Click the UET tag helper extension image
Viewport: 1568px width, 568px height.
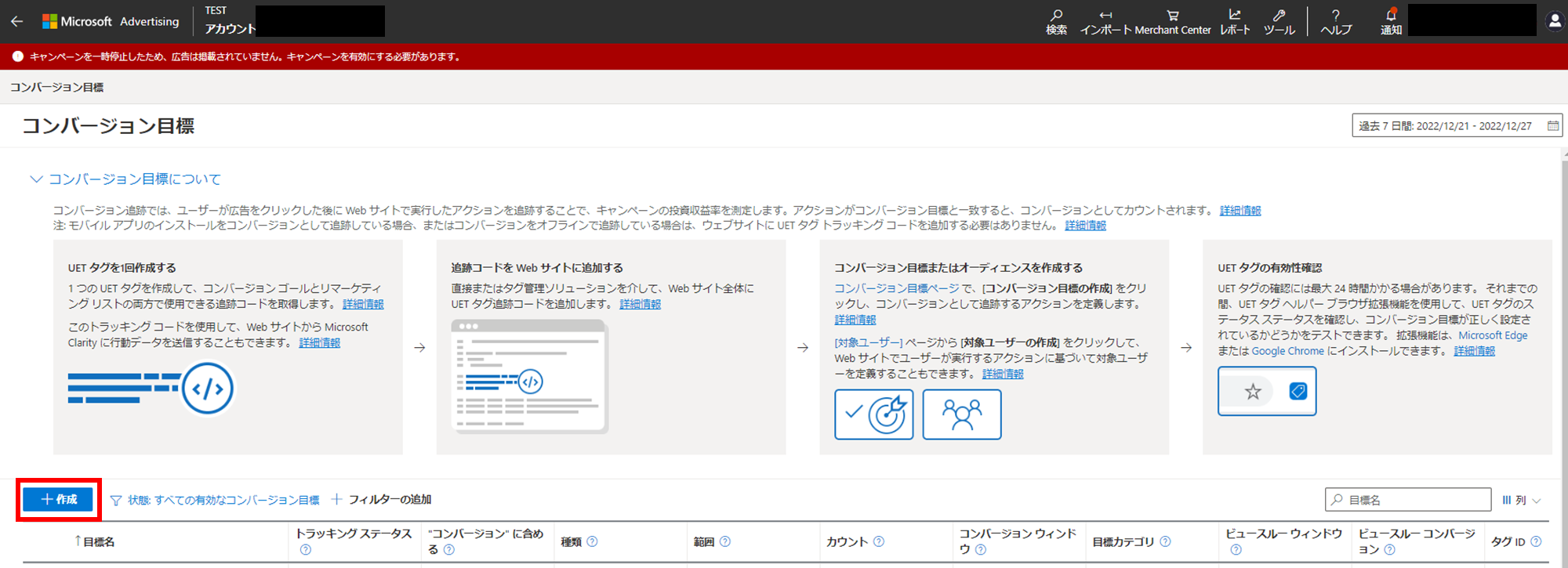[1266, 391]
